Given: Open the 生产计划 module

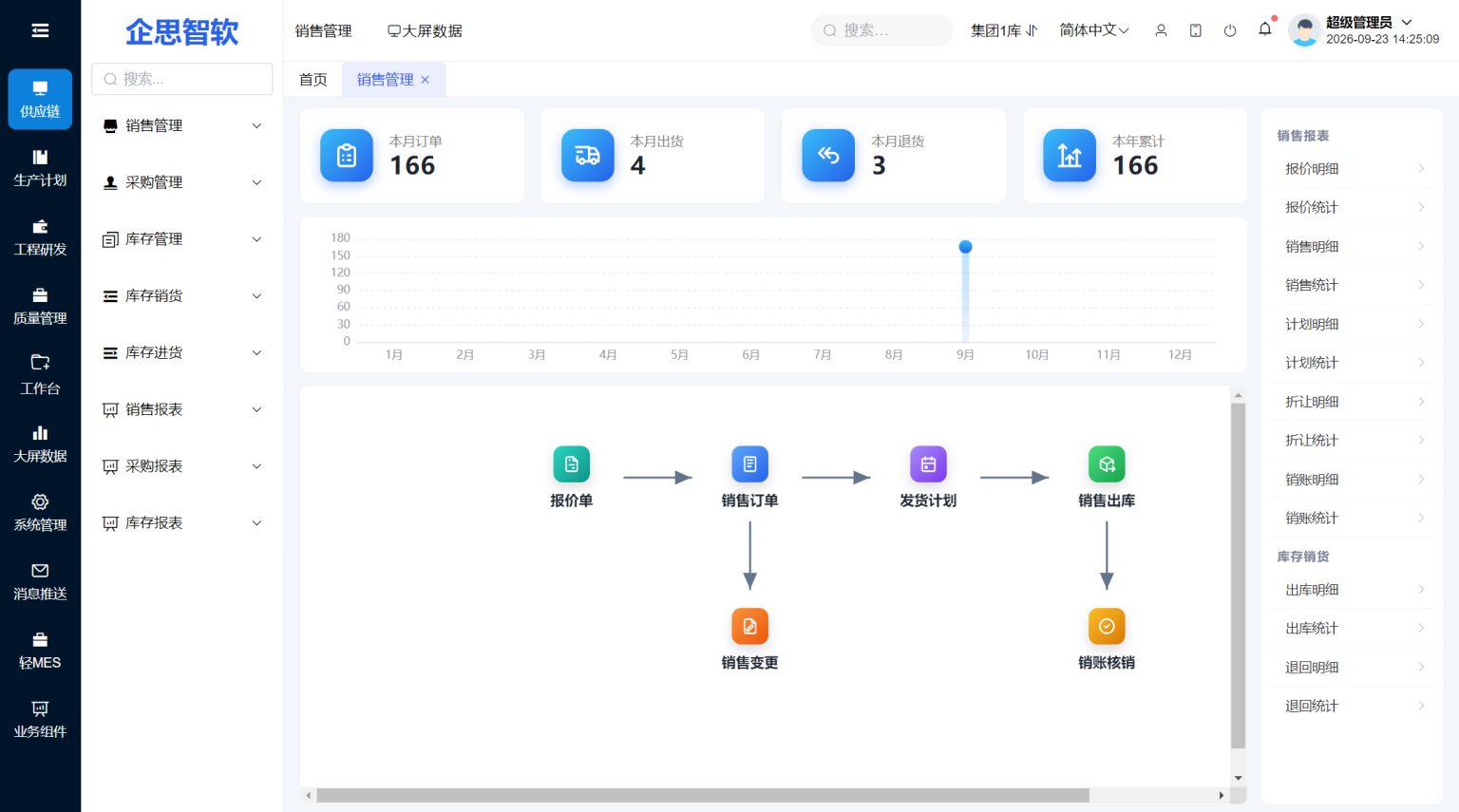Looking at the screenshot, I should point(40,168).
